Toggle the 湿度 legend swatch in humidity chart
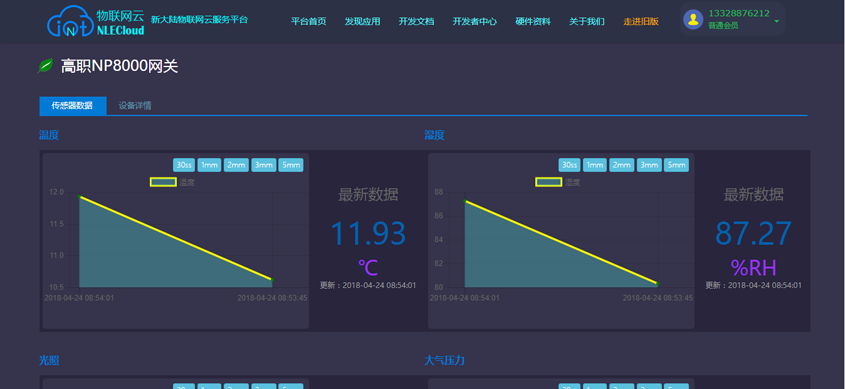Image resolution: width=845 pixels, height=389 pixels. tap(549, 182)
